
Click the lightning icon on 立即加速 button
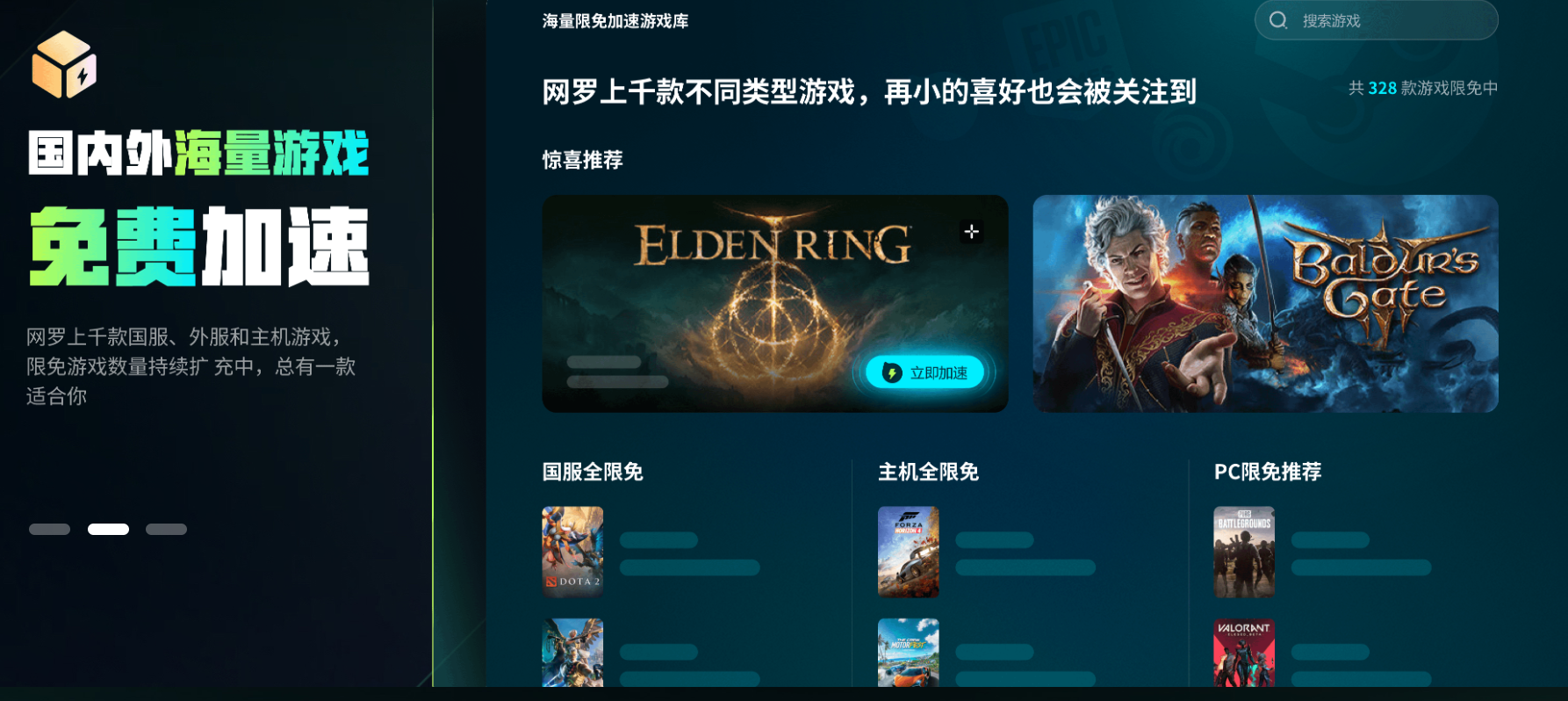click(x=892, y=372)
